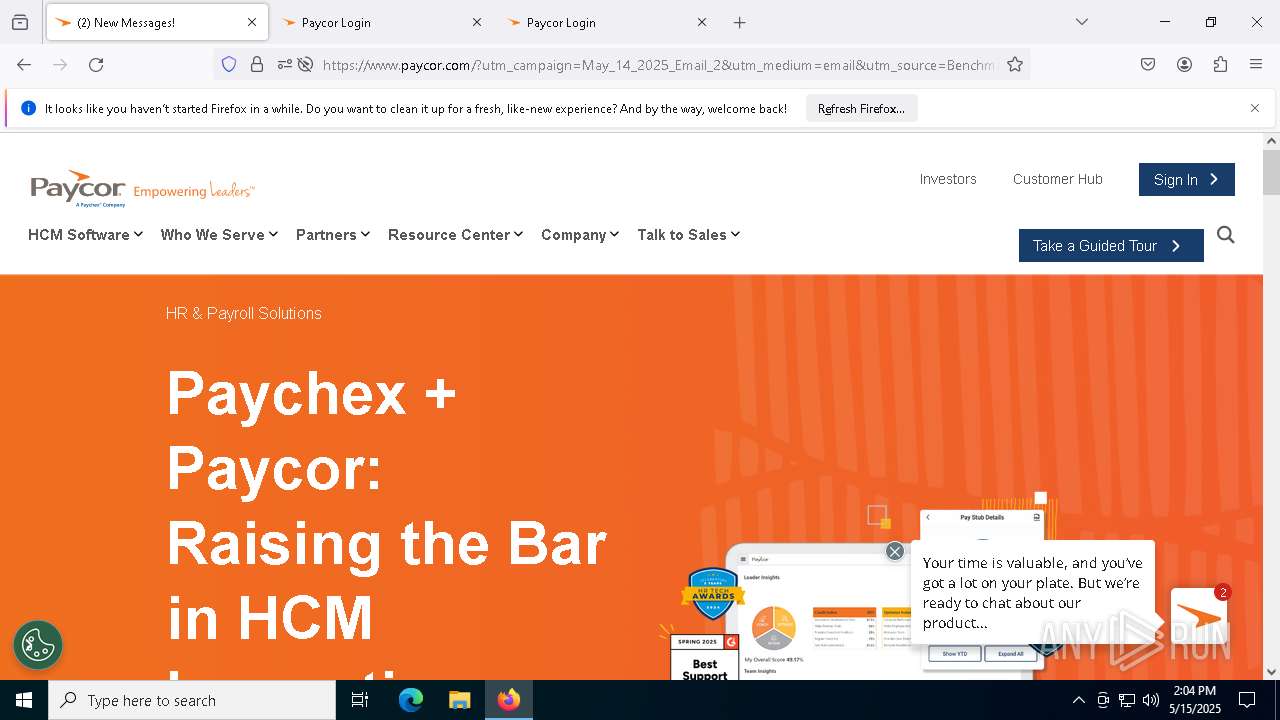The height and width of the screenshot is (720, 1280).
Task: List all tabs with the chevron button
Action: click(x=1081, y=22)
